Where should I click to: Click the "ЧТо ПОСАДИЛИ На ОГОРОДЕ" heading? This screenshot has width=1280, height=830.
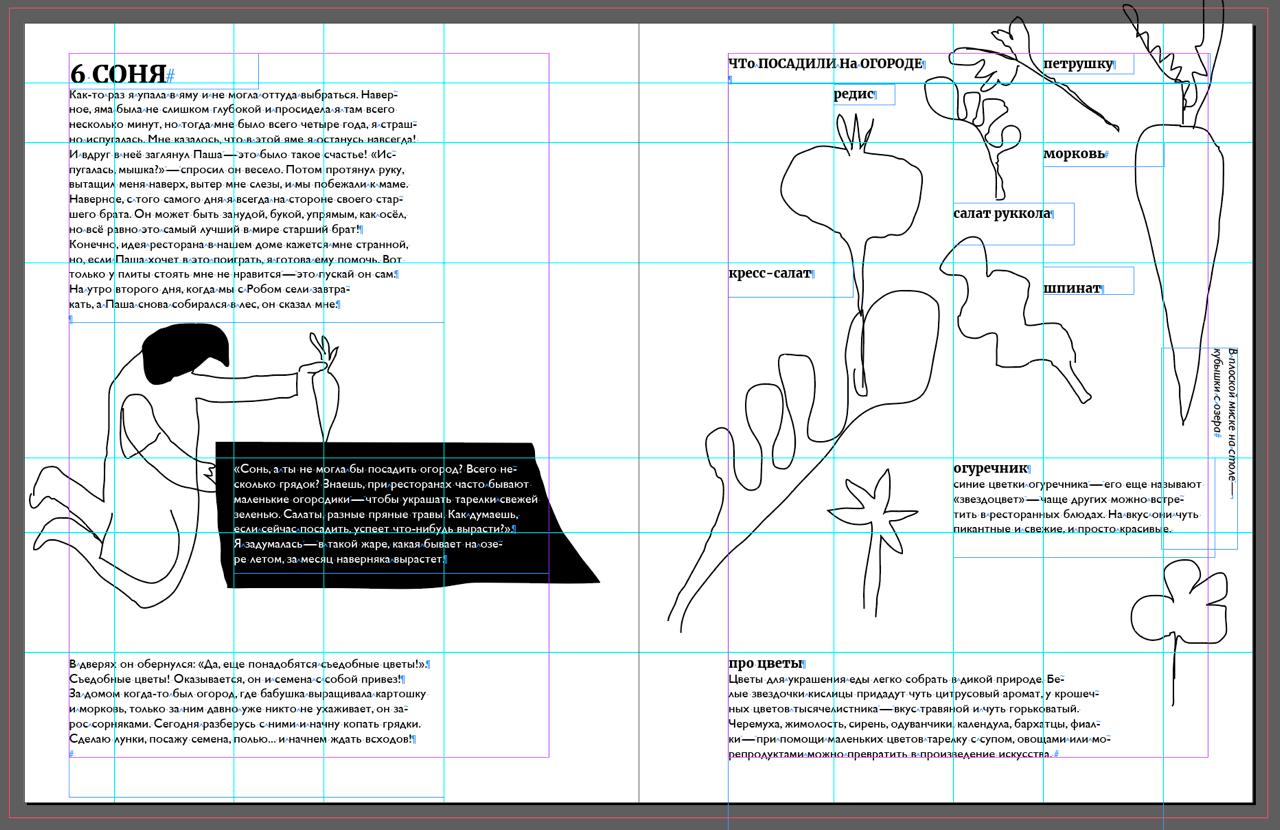825,64
